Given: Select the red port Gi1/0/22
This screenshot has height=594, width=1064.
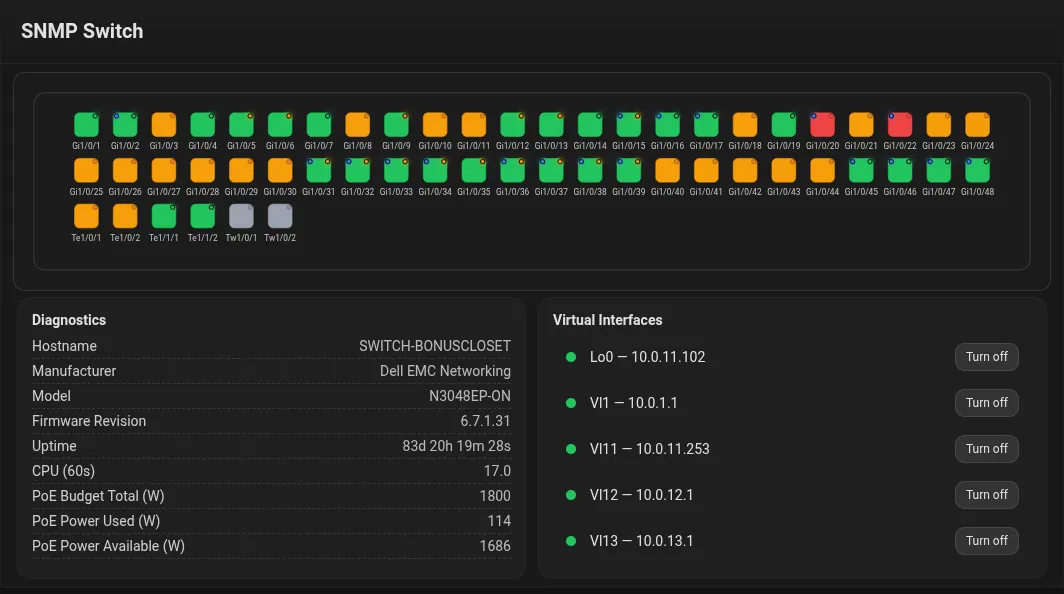Looking at the screenshot, I should [x=900, y=125].
